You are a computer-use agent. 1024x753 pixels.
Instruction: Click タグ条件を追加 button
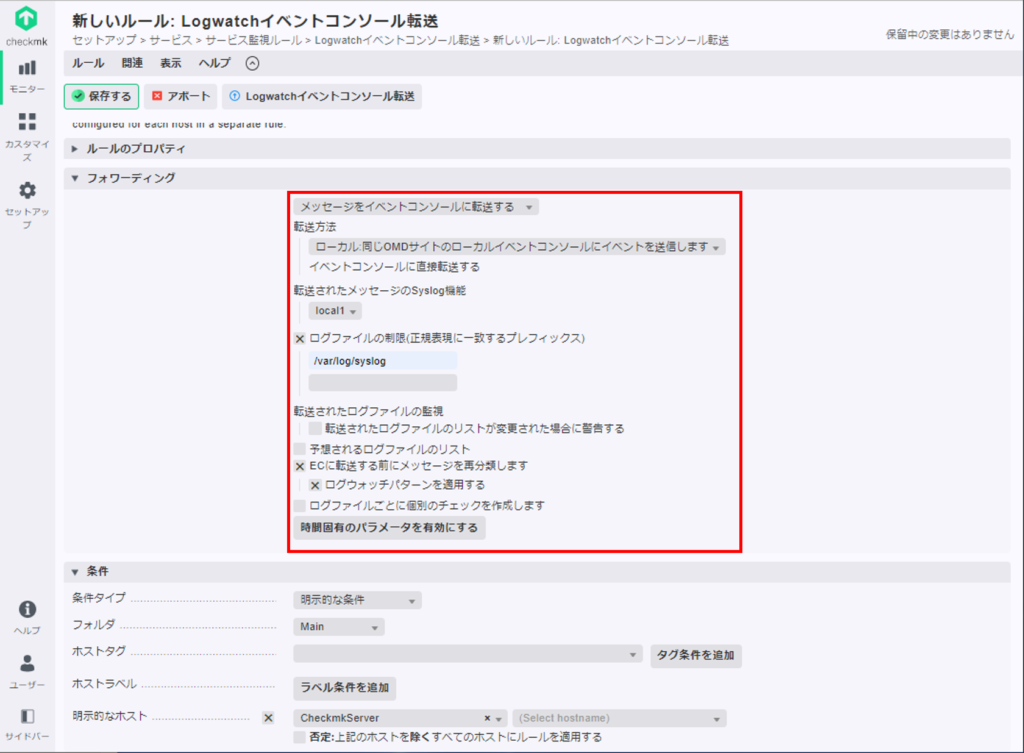(x=696, y=655)
